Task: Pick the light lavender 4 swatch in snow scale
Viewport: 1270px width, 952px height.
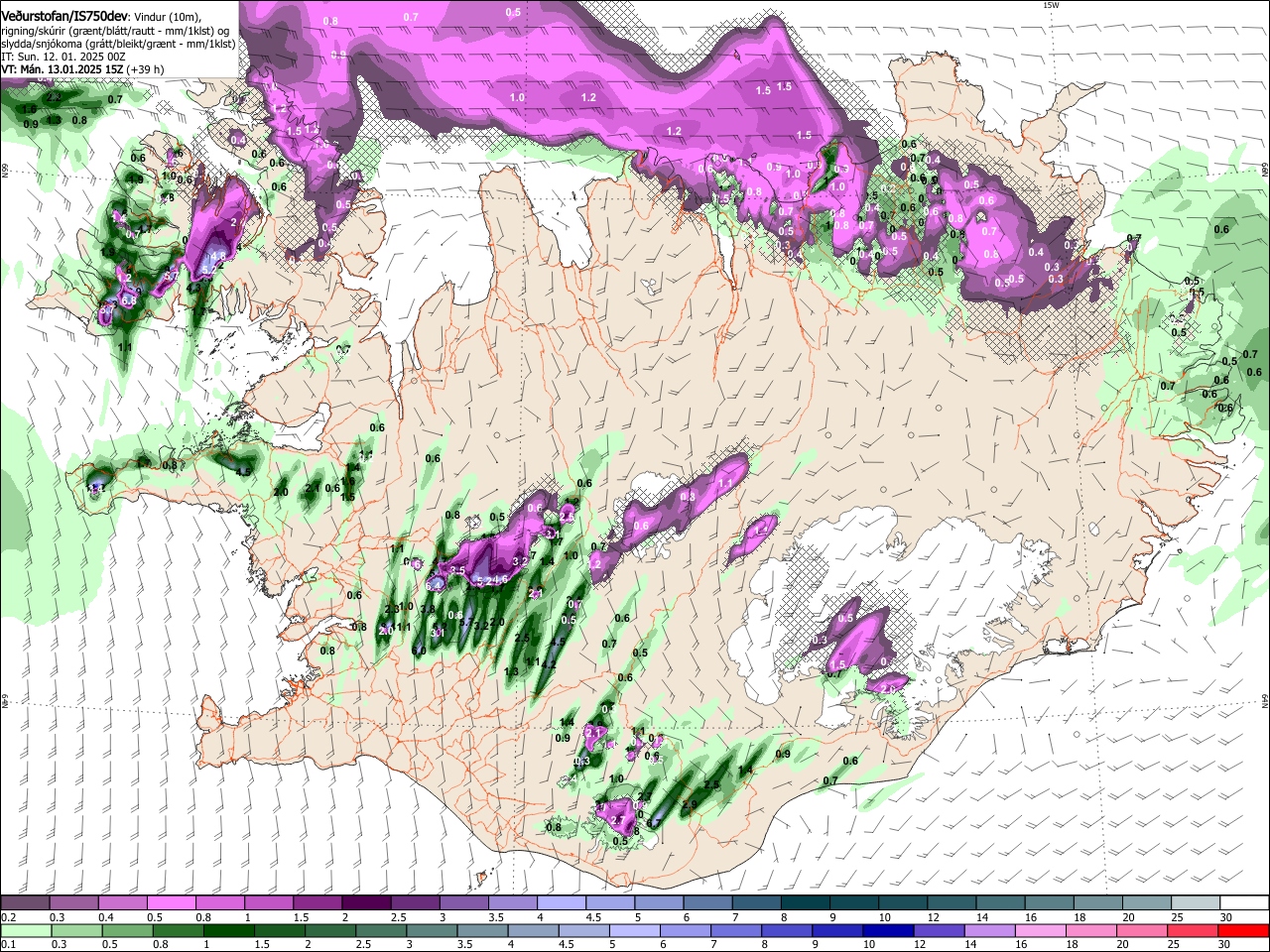Action: (562, 902)
